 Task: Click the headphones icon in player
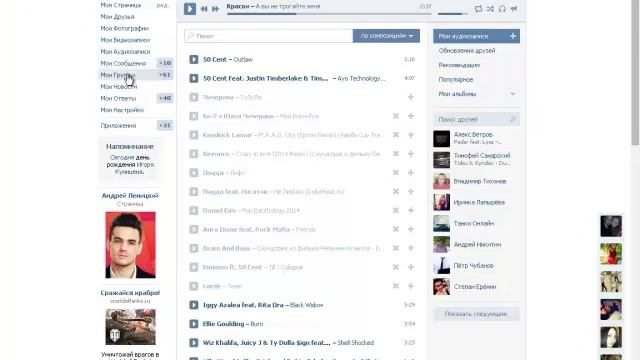[x=502, y=9]
